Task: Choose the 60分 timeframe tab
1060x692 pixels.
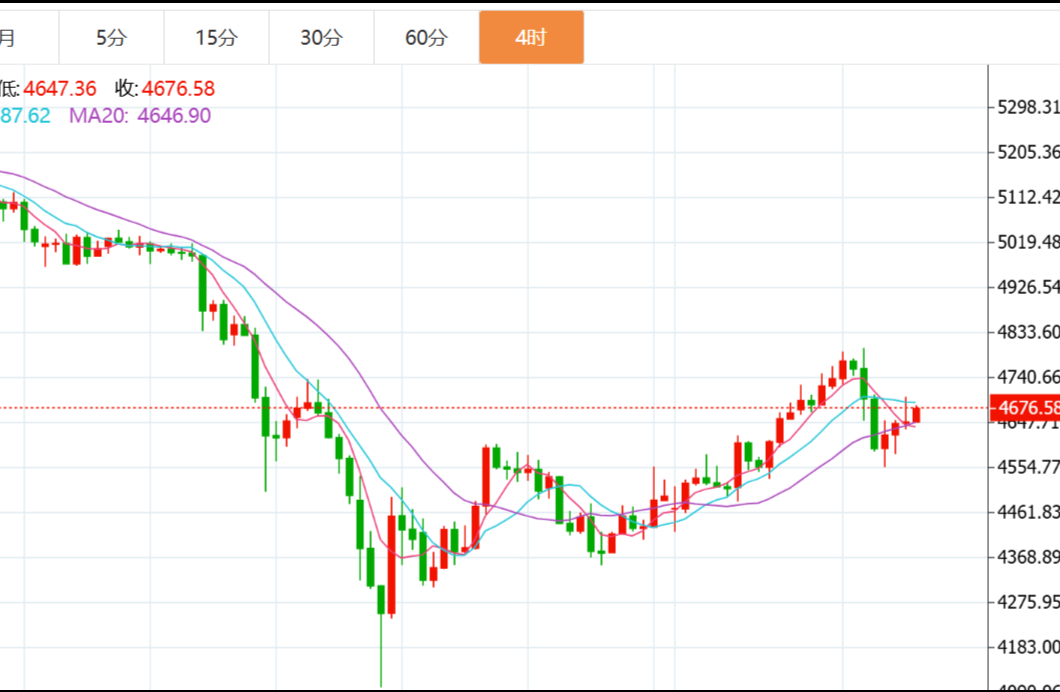Action: click(426, 38)
